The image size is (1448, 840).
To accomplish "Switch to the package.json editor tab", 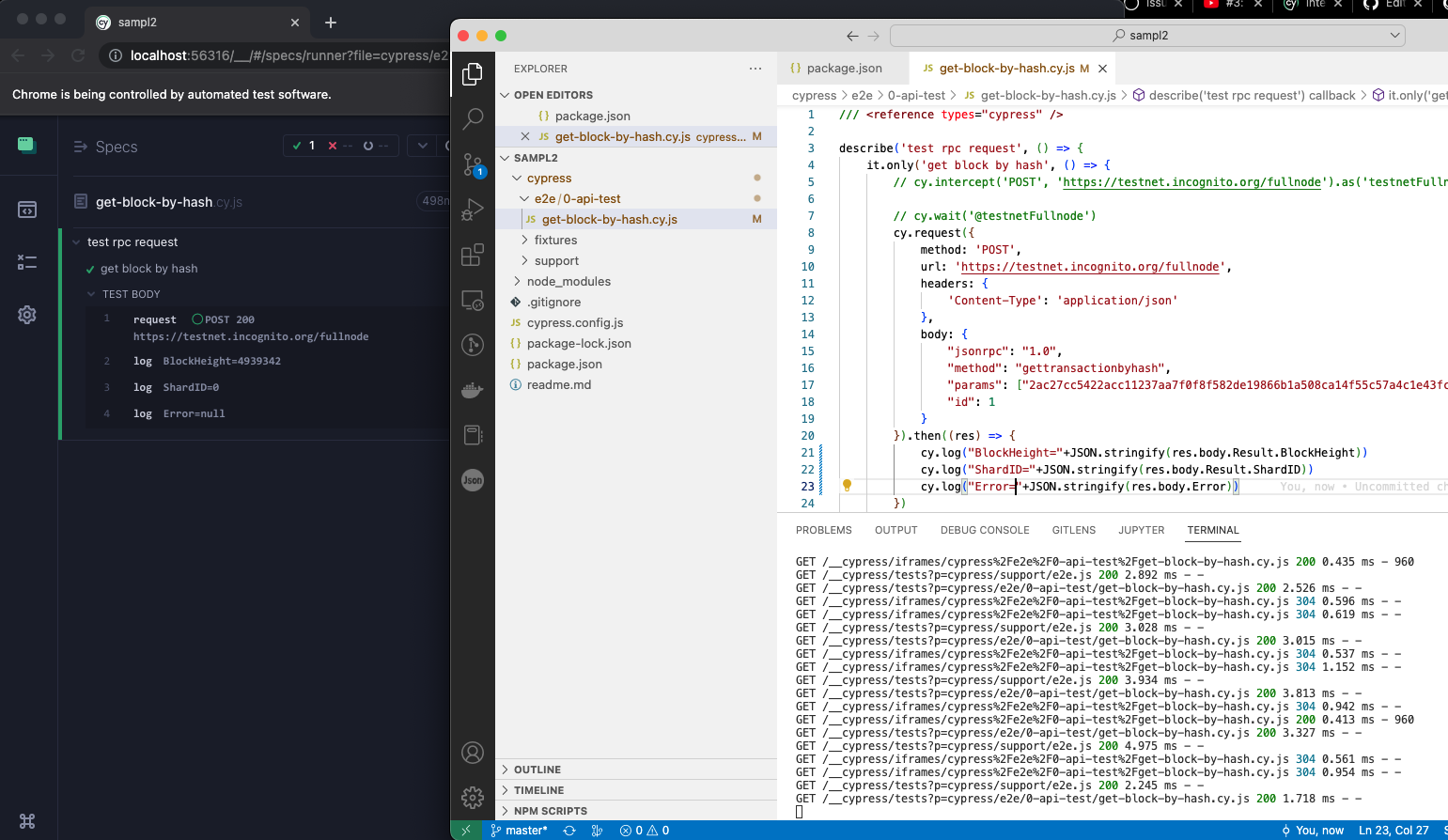I will (x=843, y=68).
